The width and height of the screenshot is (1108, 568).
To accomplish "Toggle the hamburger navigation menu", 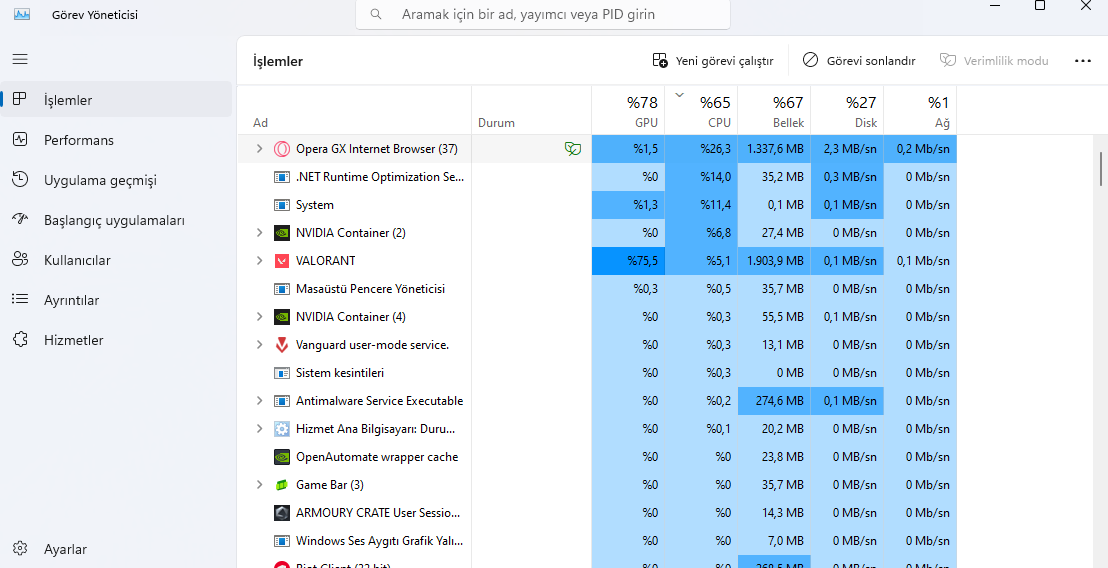I will [x=20, y=59].
